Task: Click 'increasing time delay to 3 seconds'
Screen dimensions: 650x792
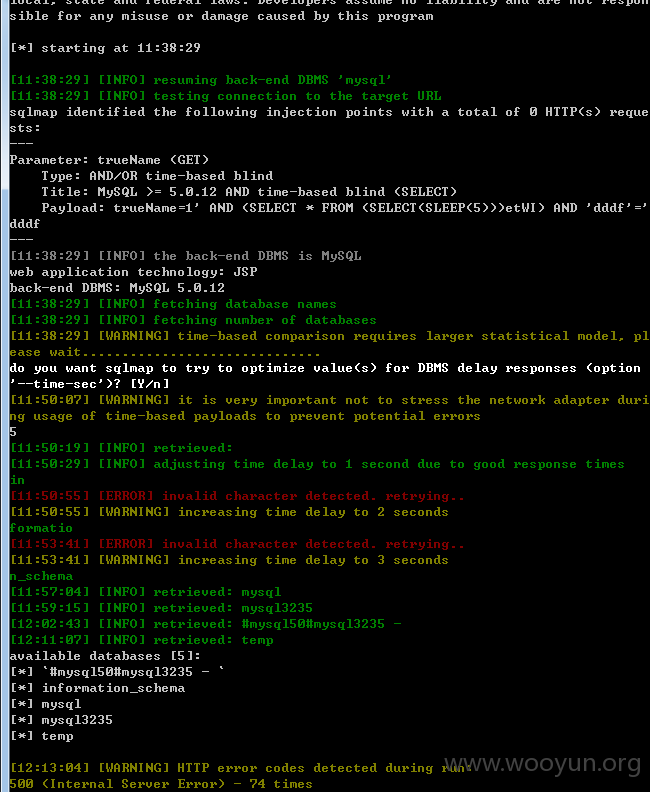Action: coord(229,560)
